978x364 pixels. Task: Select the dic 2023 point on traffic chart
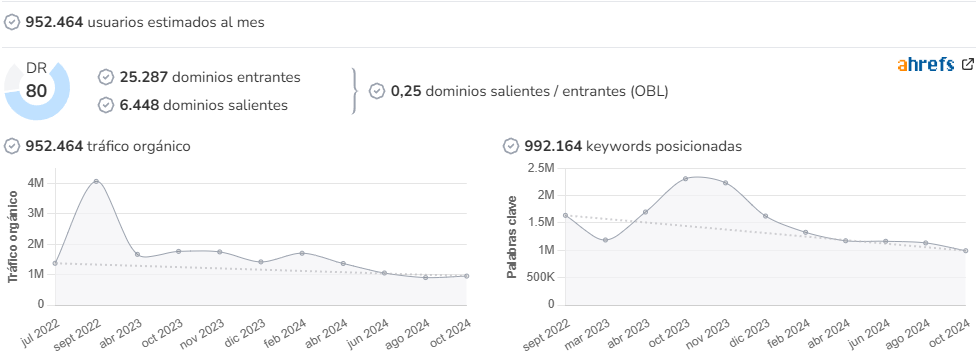click(261, 262)
